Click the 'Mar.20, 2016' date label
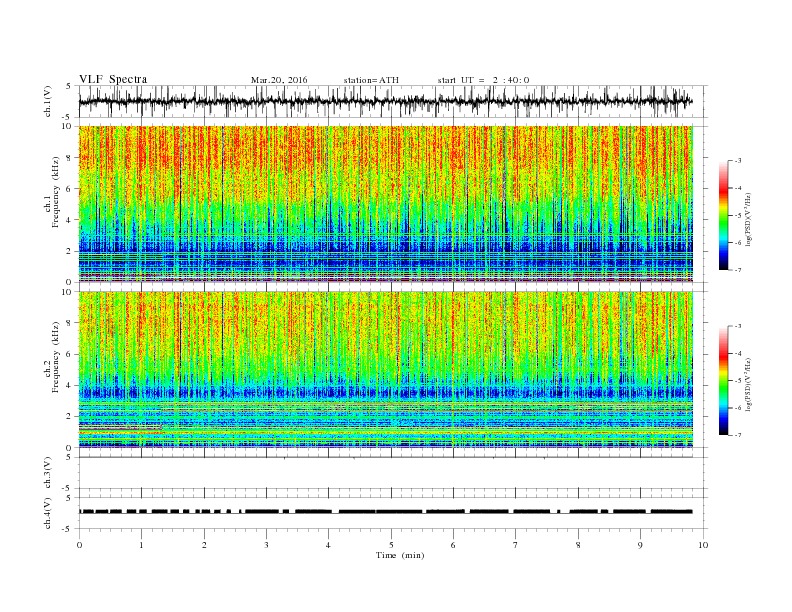The width and height of the screenshot is (792, 612). tap(279, 80)
